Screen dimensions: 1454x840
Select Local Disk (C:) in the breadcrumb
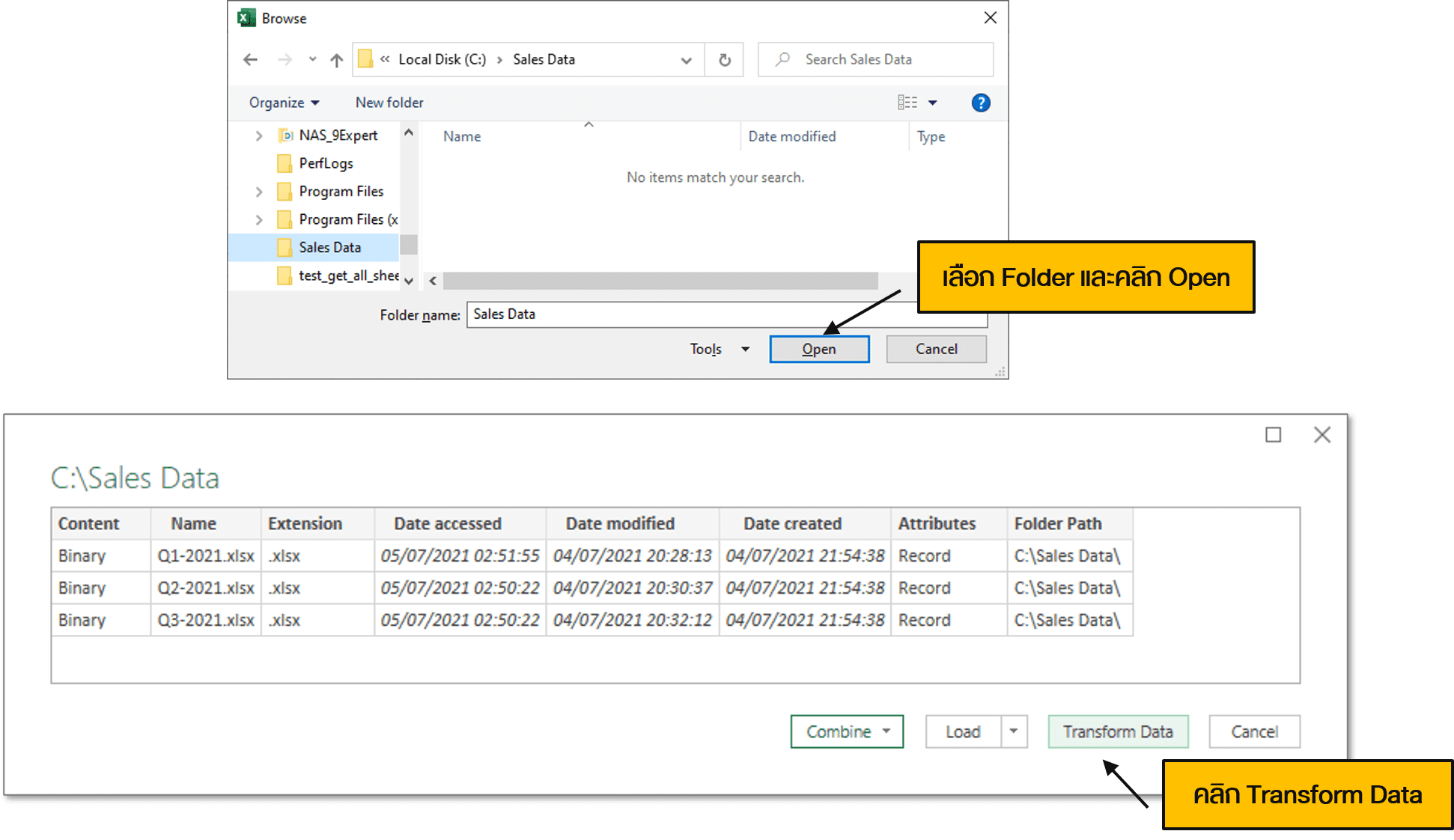tap(442, 59)
